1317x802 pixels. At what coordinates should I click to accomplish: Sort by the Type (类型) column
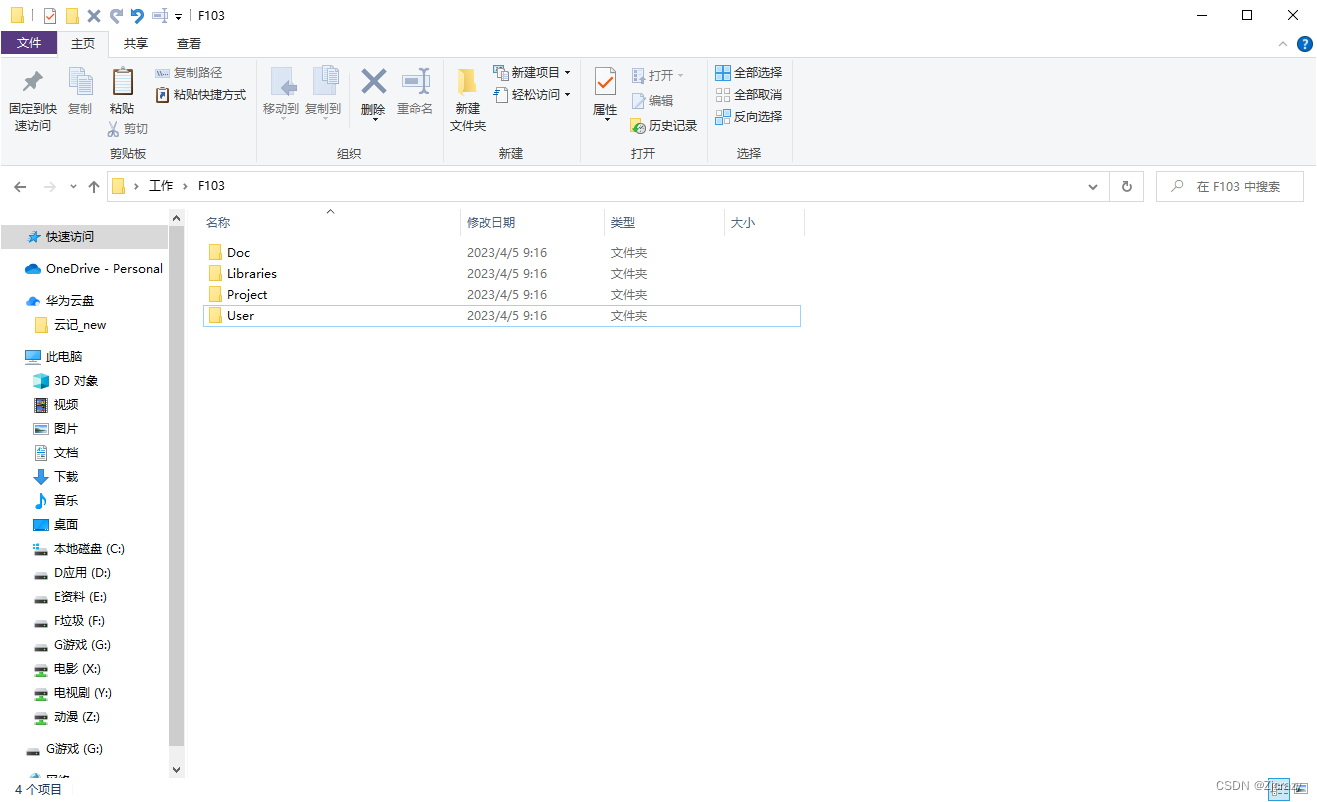pos(664,223)
